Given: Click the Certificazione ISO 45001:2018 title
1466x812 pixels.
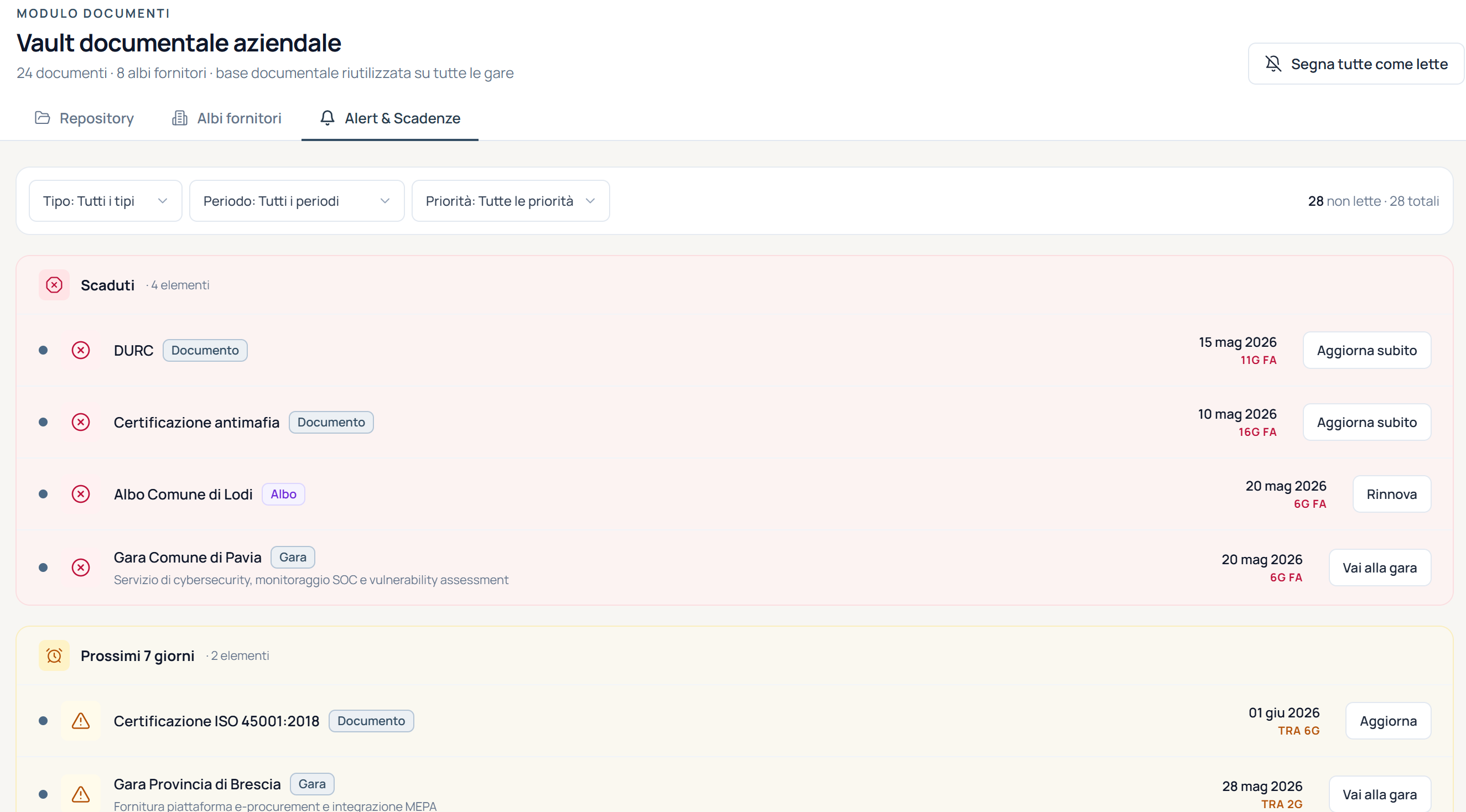Looking at the screenshot, I should [x=217, y=721].
